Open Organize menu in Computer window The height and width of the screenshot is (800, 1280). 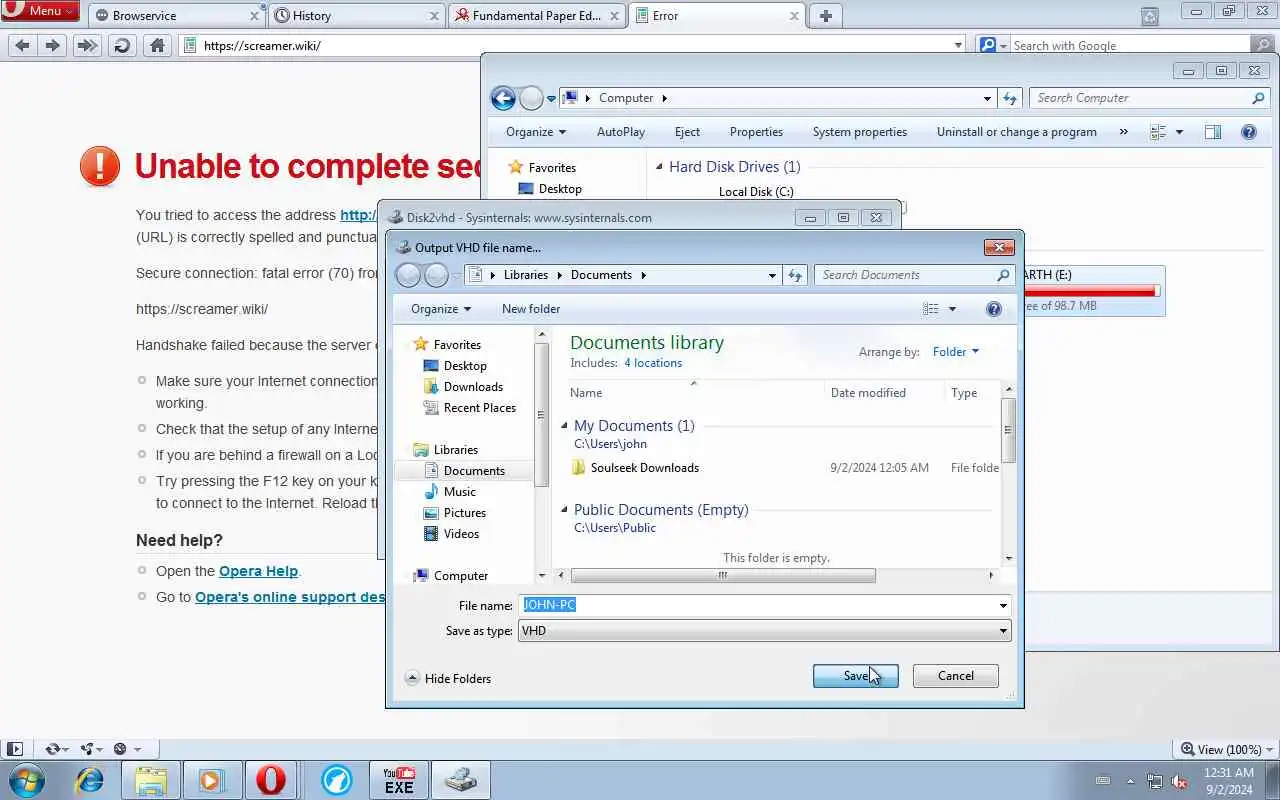click(535, 132)
